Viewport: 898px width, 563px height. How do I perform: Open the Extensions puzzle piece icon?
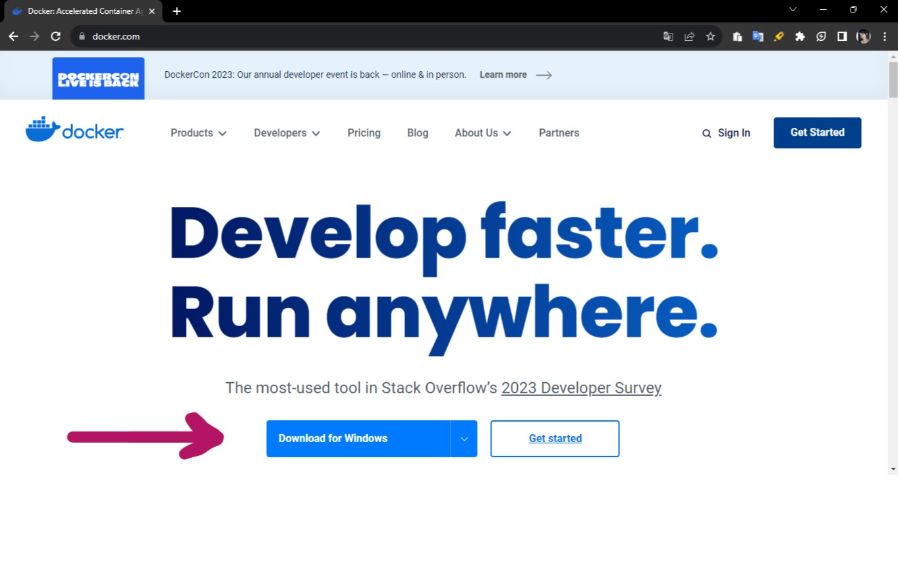[x=800, y=36]
